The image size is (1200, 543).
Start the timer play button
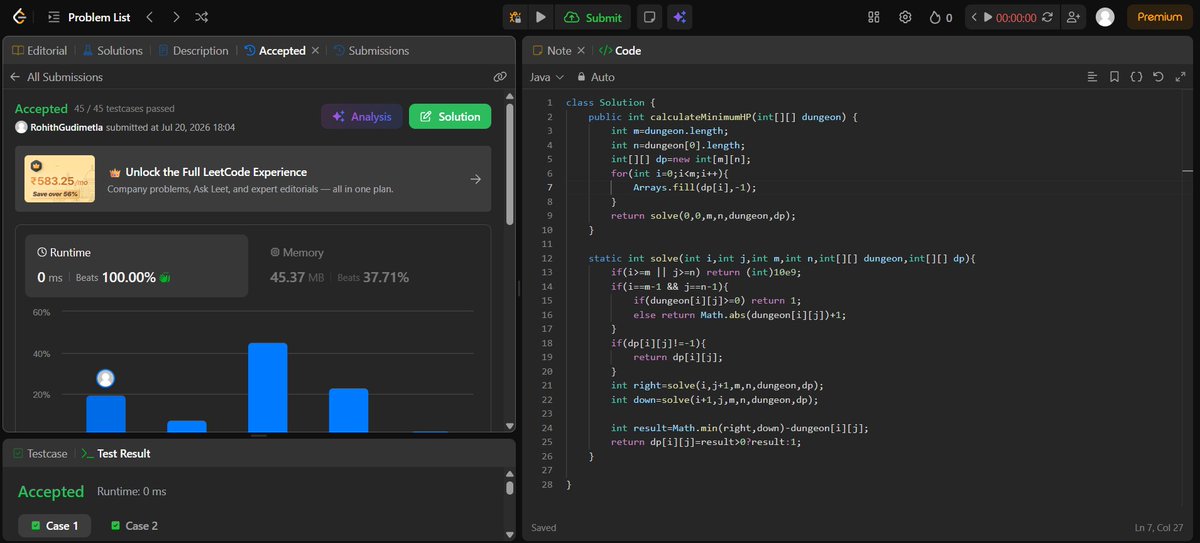(988, 17)
